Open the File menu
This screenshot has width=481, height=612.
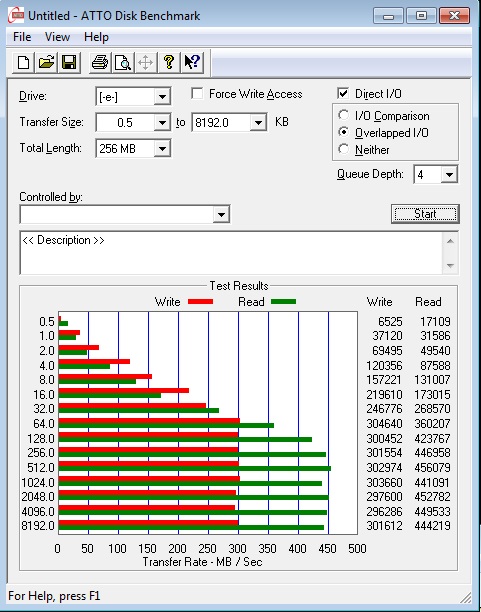pyautogui.click(x=22, y=37)
